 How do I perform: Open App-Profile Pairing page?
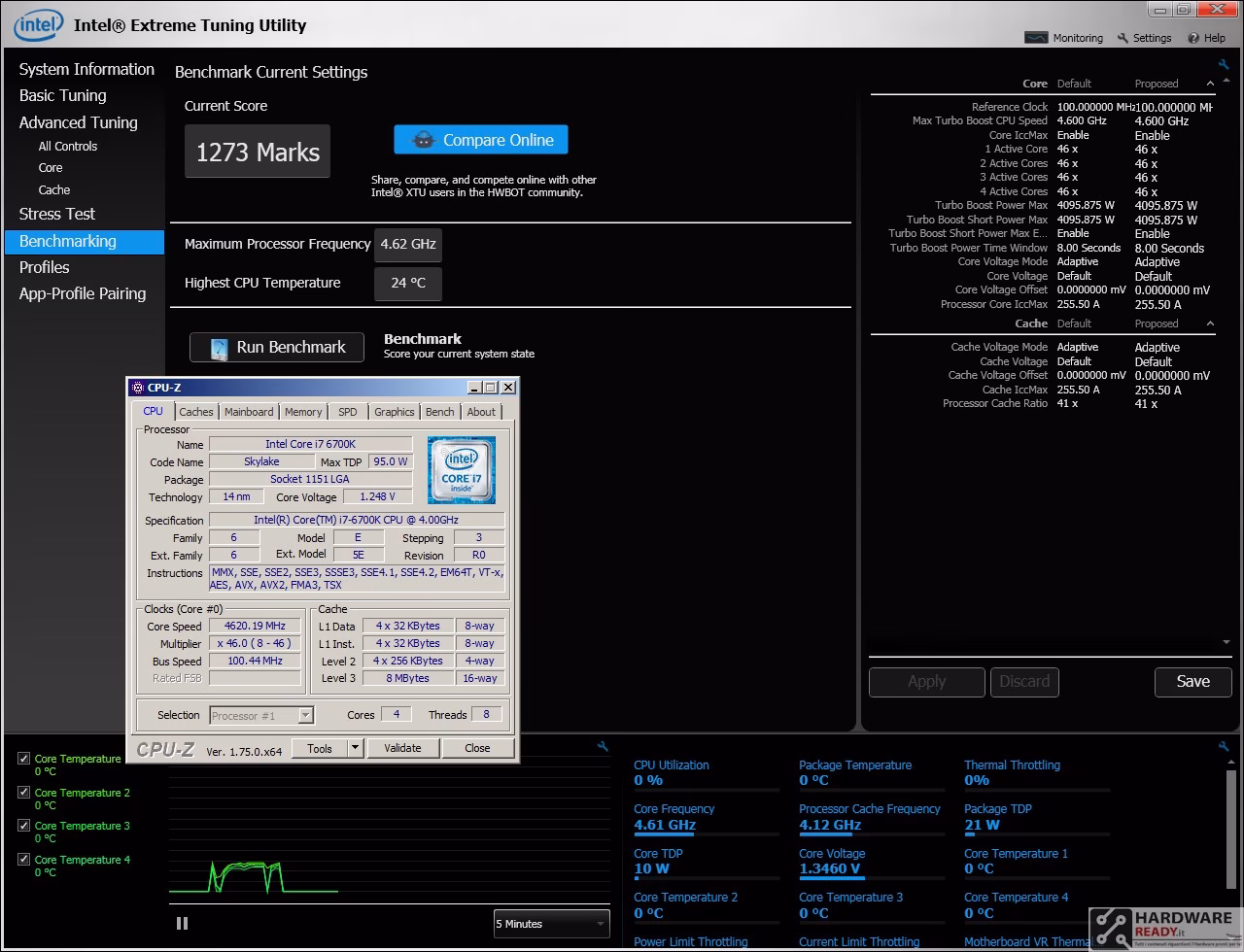coord(83,293)
